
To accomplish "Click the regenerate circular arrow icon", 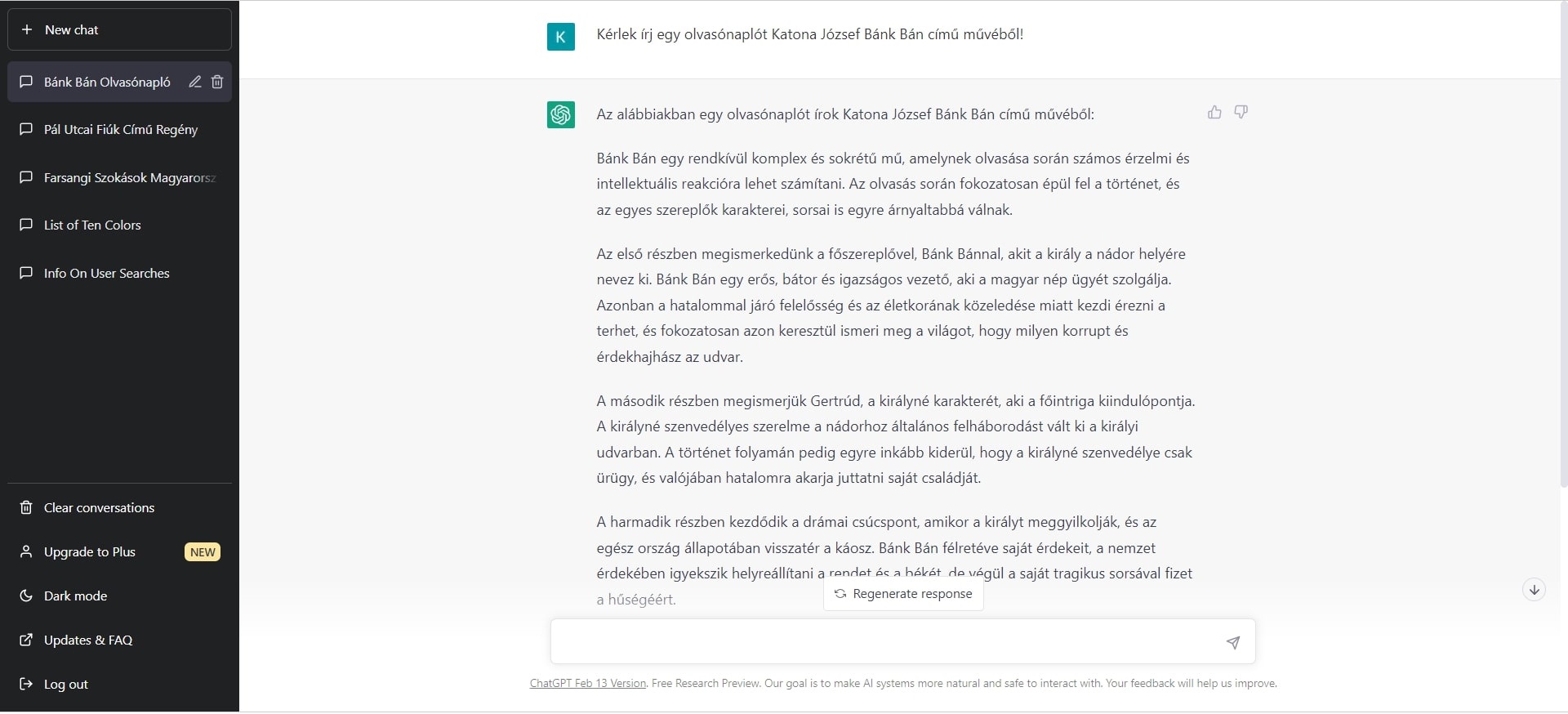I will click(x=840, y=594).
